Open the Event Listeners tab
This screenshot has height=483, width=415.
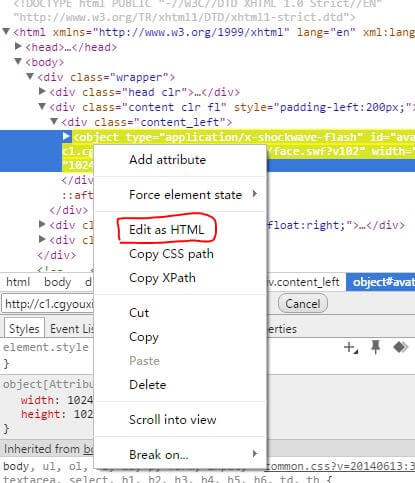(x=72, y=329)
